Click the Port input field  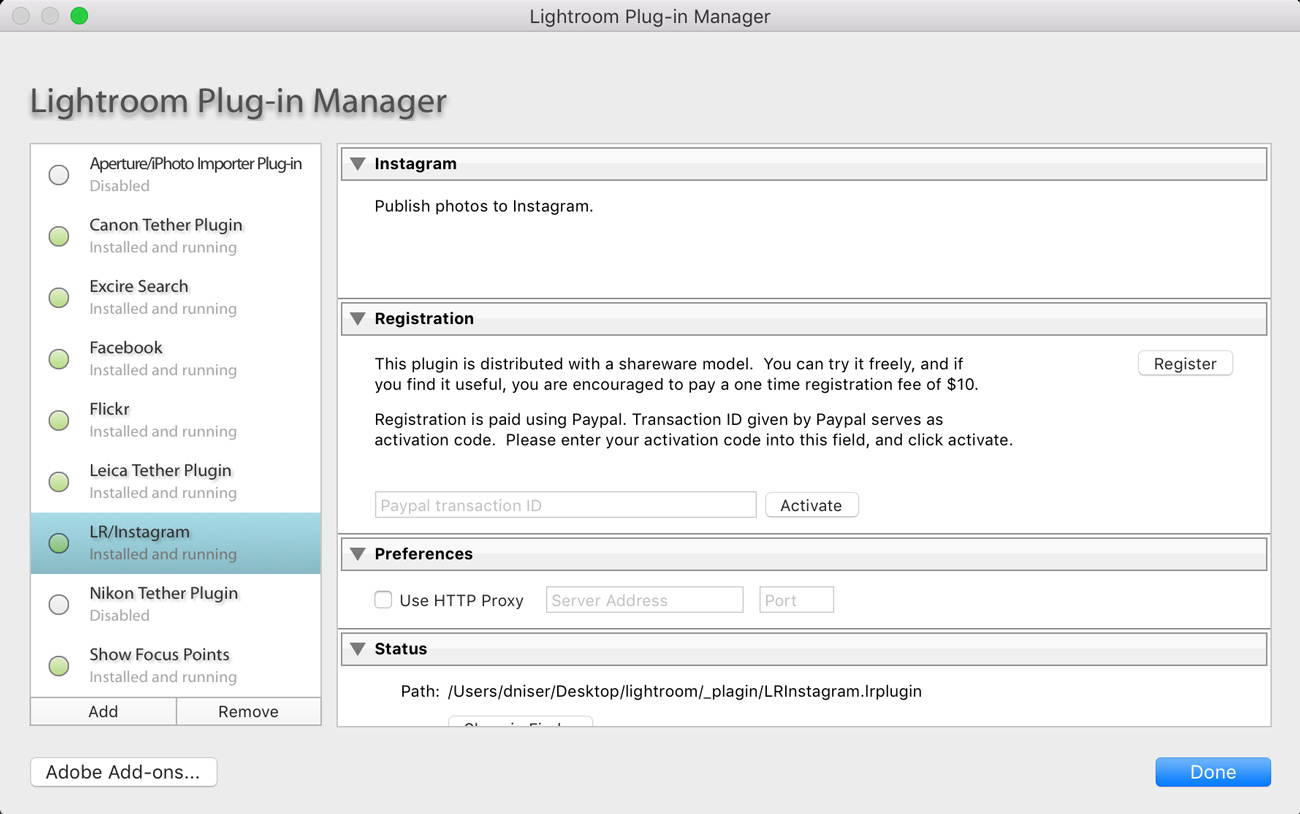click(796, 600)
